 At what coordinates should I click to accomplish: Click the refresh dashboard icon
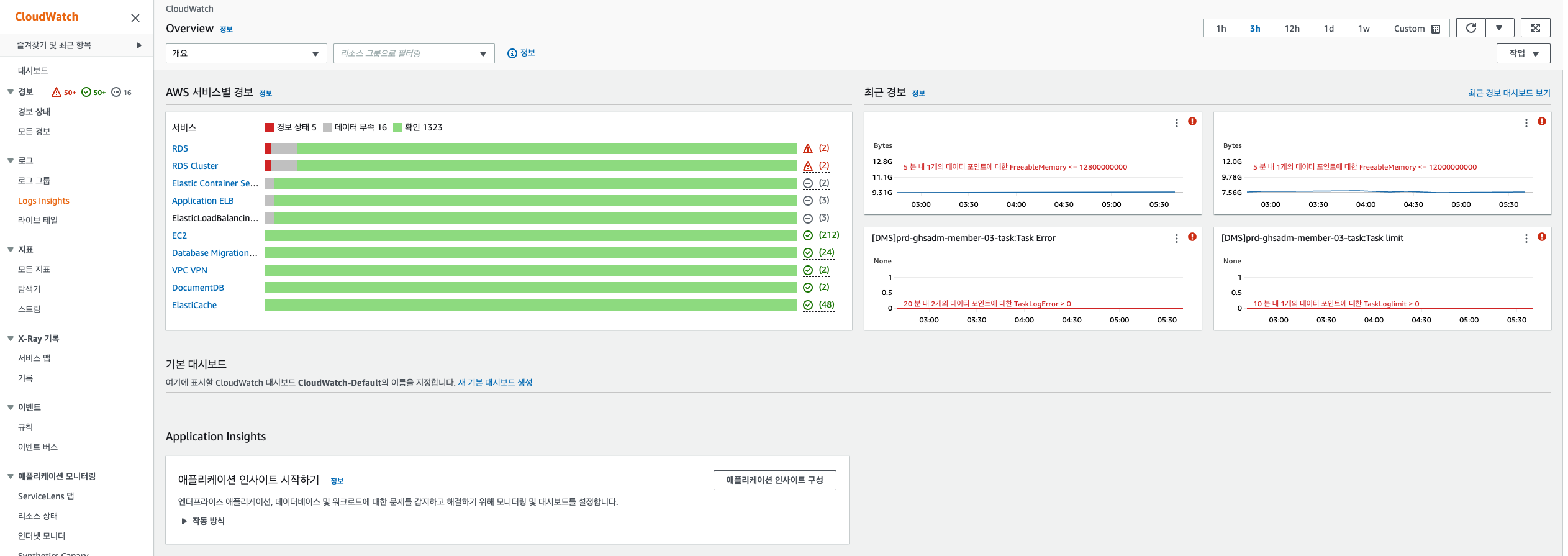pyautogui.click(x=1471, y=28)
